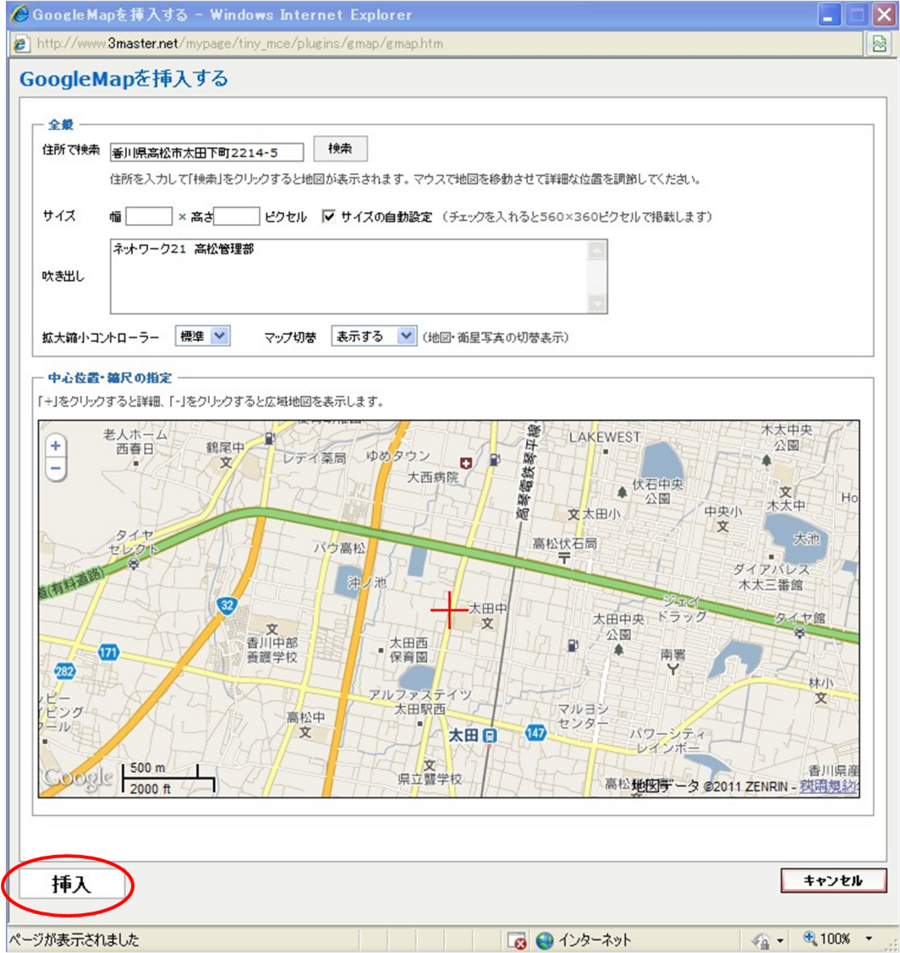Click inside the 吹き出し balloon text area

tap(349, 277)
